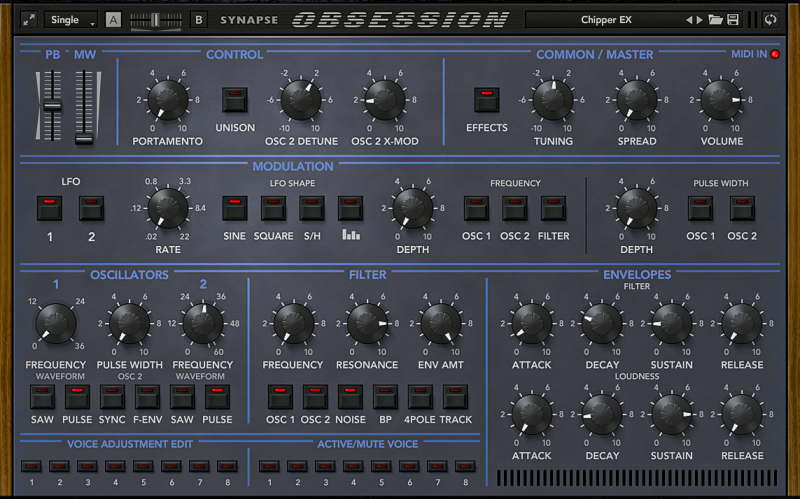The height and width of the screenshot is (499, 800).
Task: Click the master Volume knob
Action: pyautogui.click(x=721, y=99)
